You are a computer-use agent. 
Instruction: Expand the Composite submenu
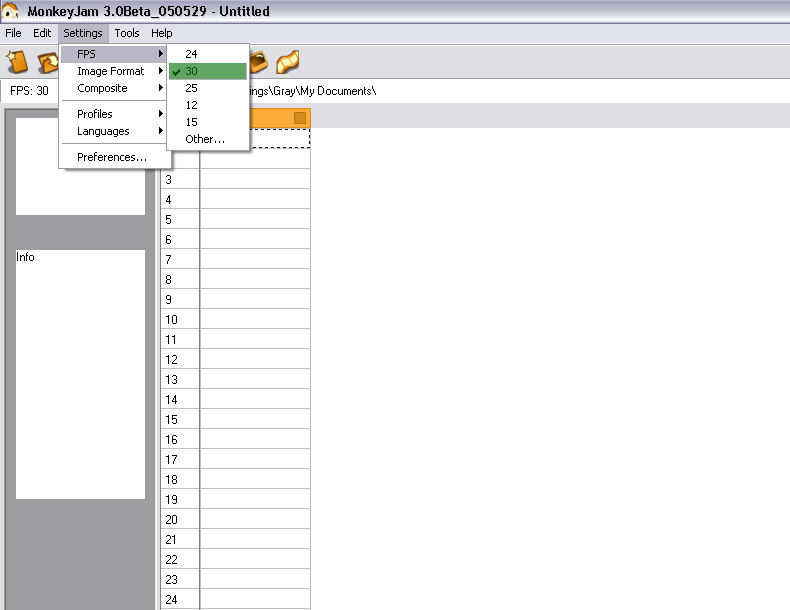pos(113,88)
